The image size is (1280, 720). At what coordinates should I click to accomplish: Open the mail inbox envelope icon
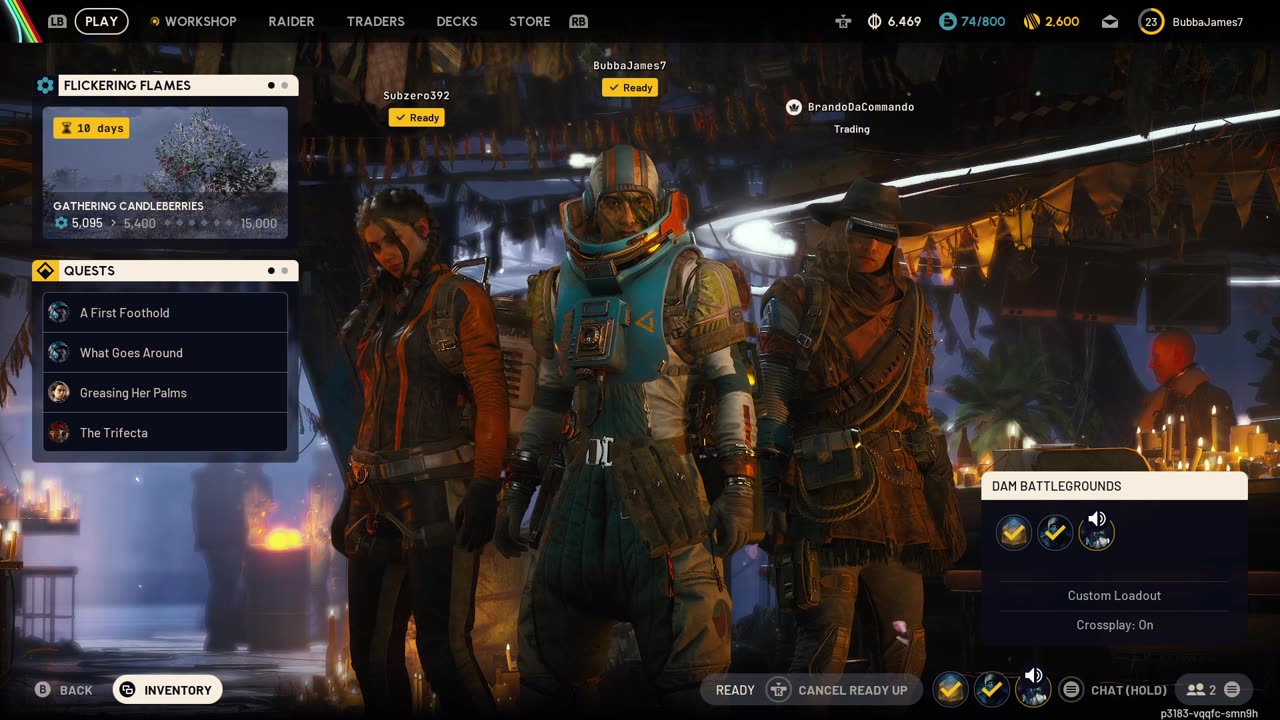1109,21
